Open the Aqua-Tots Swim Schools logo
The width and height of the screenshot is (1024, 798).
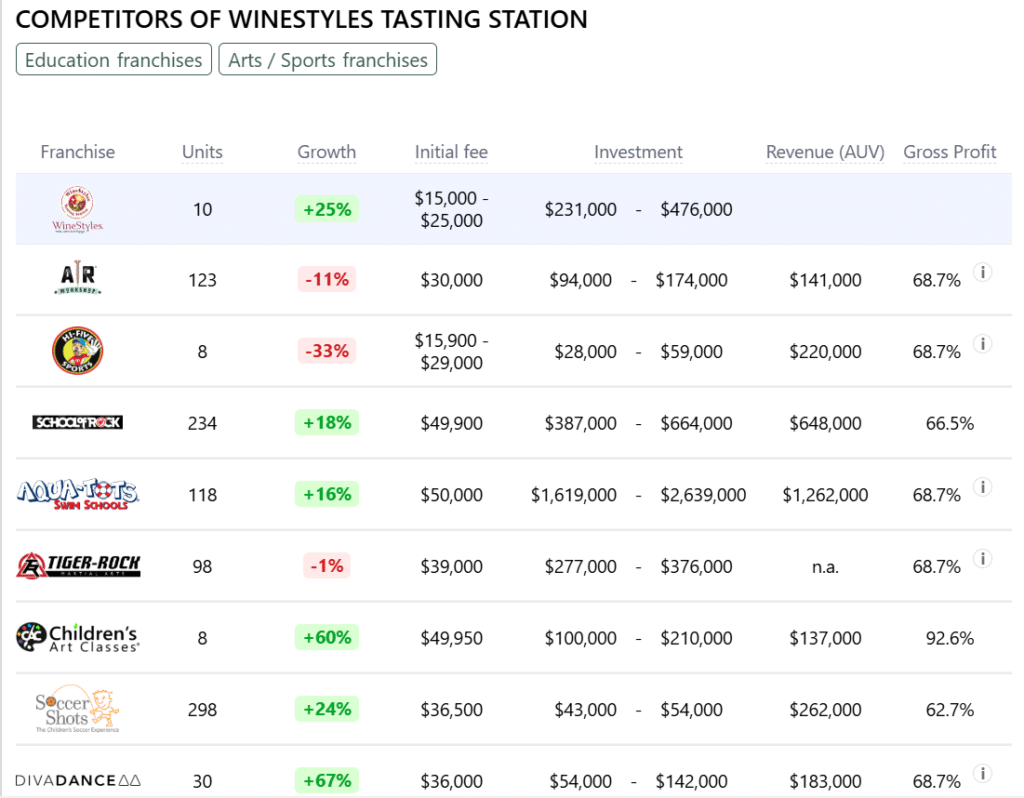78,494
